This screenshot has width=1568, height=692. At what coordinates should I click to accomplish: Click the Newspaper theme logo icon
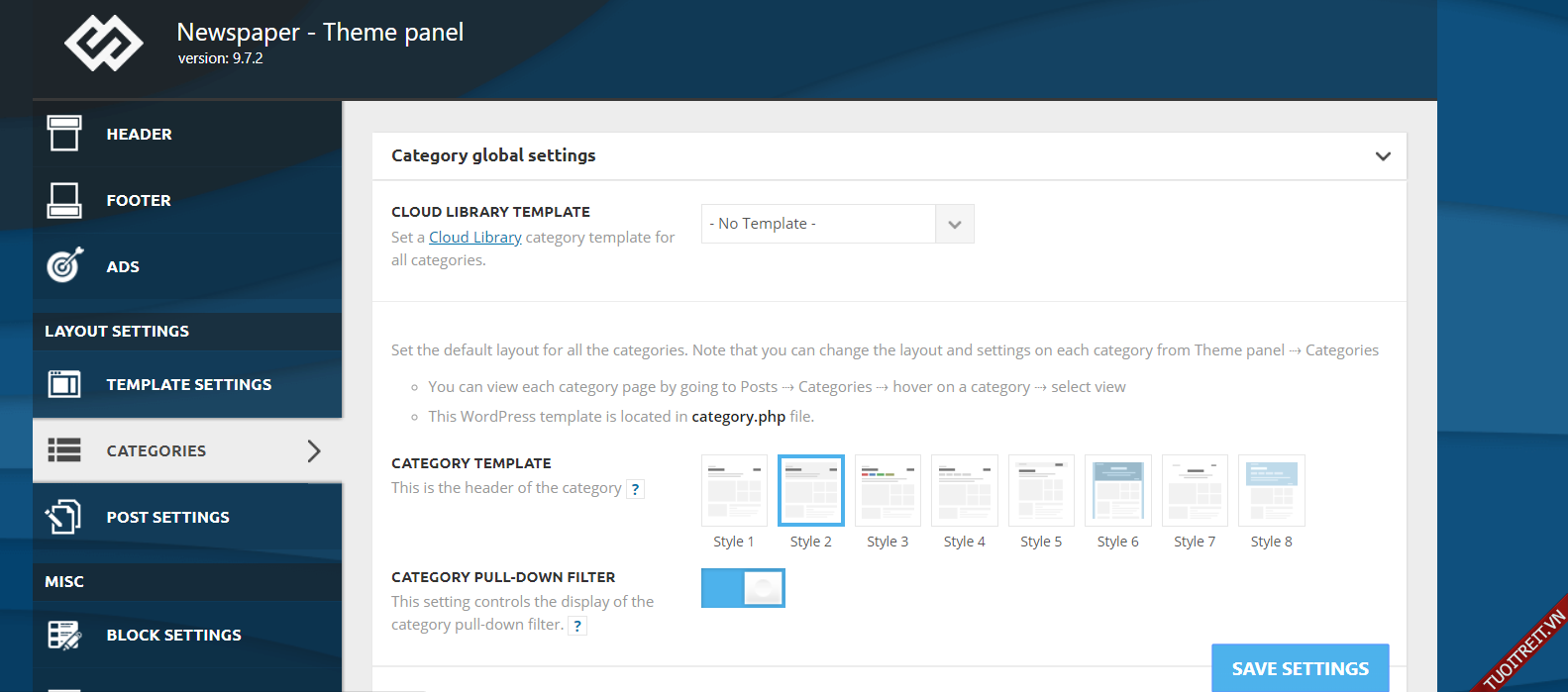click(x=104, y=44)
